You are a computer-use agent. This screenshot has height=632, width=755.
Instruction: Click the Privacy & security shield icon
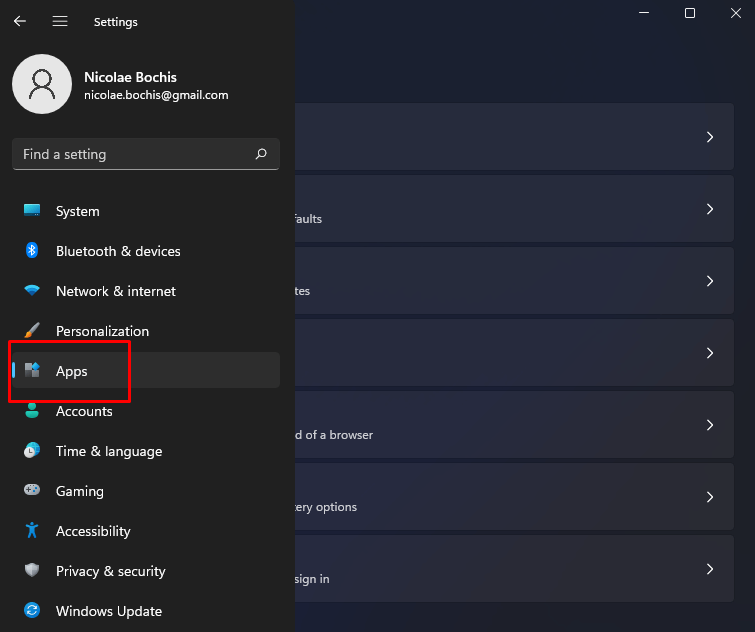click(32, 571)
